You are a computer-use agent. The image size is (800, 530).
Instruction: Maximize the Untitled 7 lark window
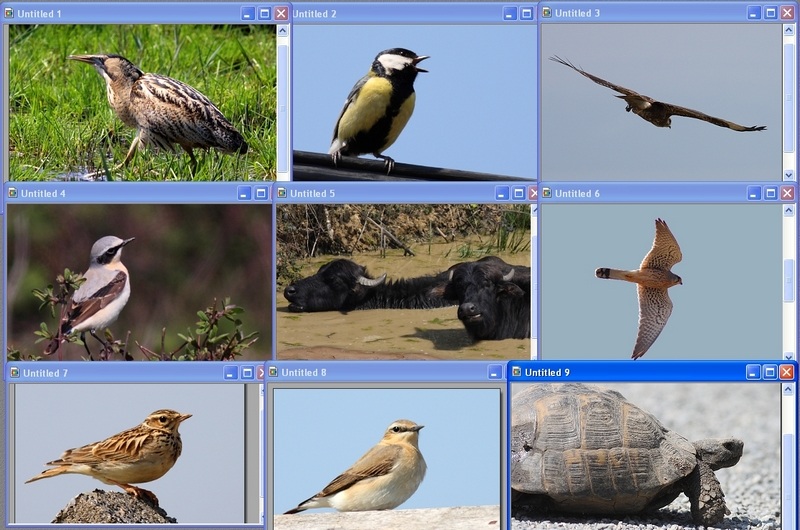click(247, 373)
